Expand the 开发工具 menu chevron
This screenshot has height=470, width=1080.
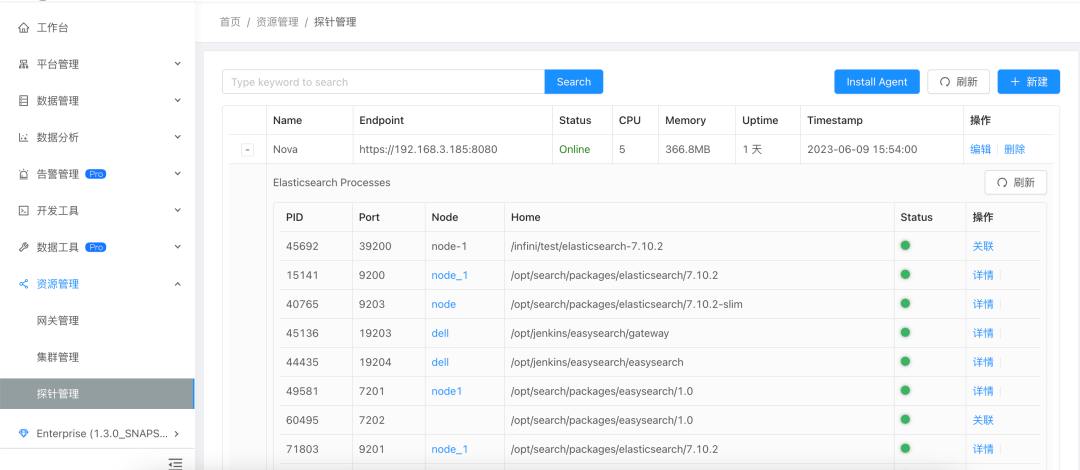click(177, 210)
